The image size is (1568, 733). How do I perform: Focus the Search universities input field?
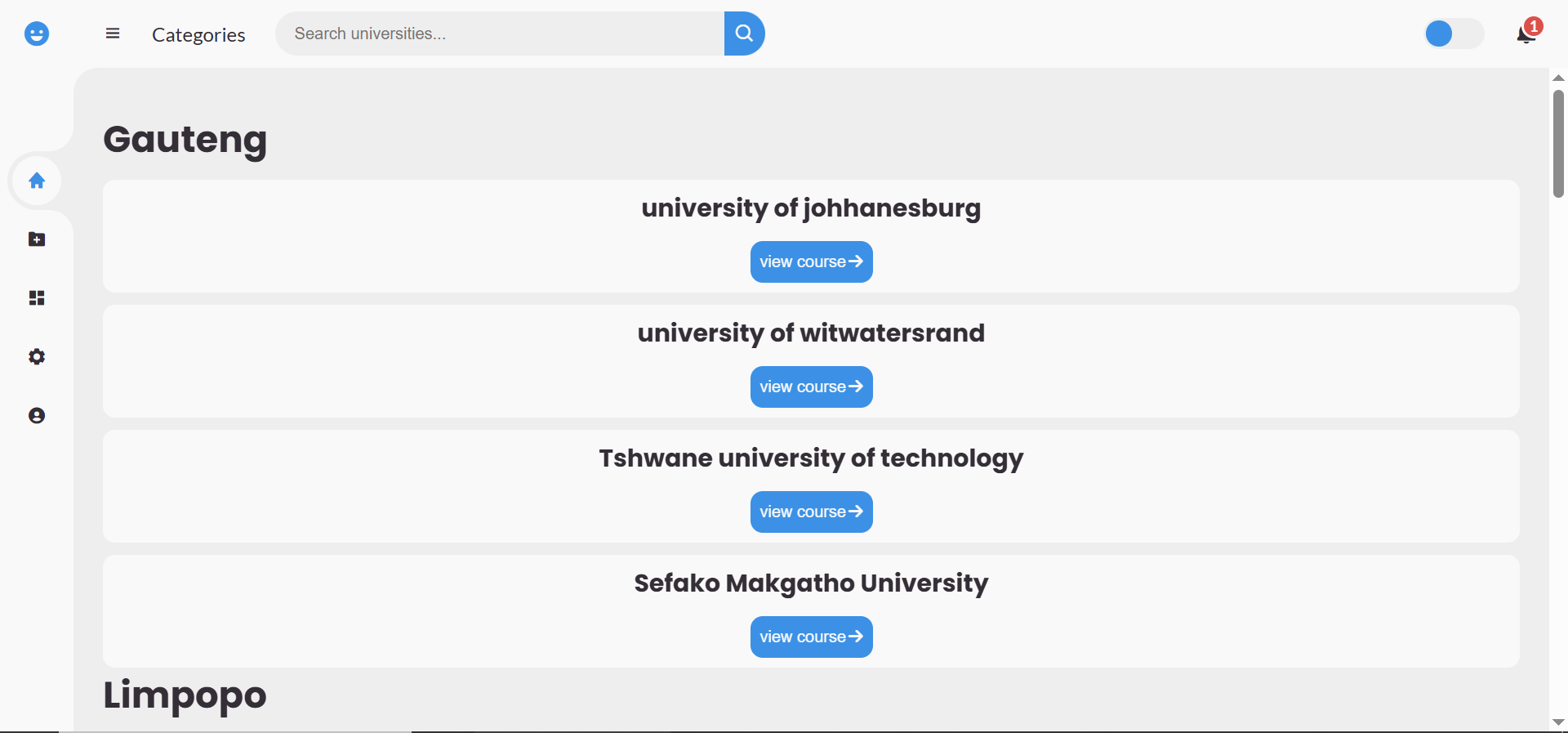pyautogui.click(x=500, y=34)
